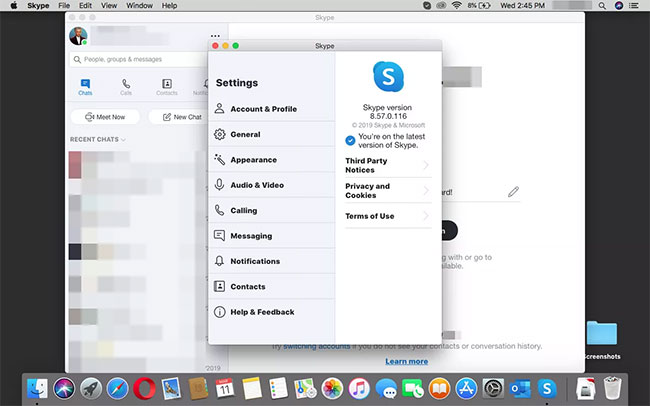Click the contact card icon beside Contacts
This screenshot has width=650, height=406.
(x=219, y=286)
